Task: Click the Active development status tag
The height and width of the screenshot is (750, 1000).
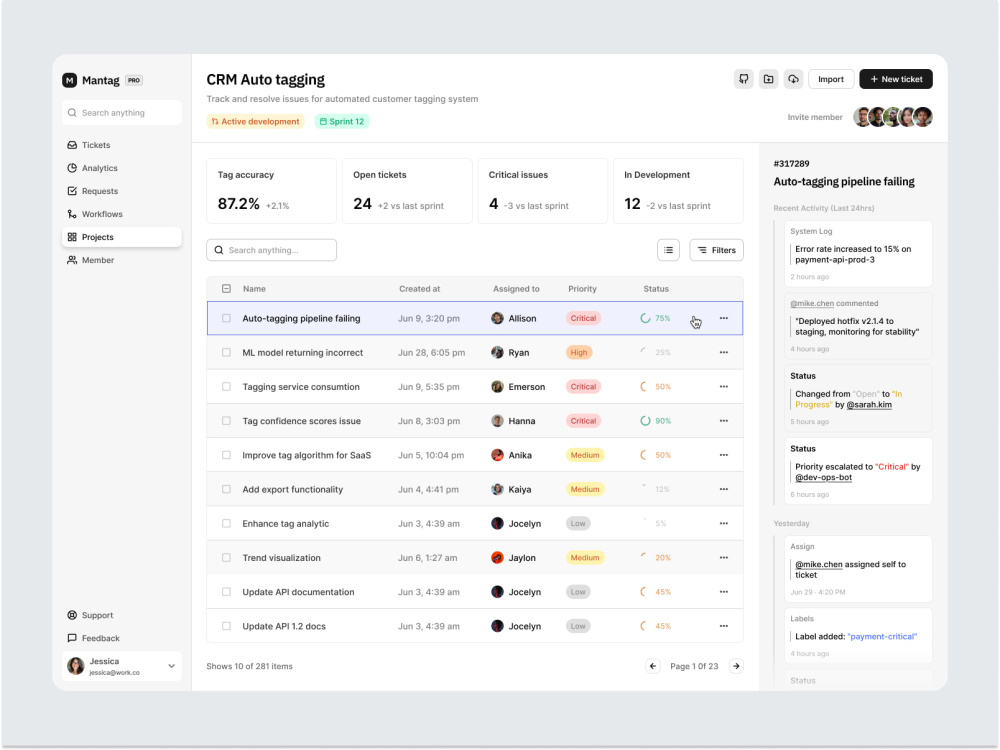Action: point(255,121)
